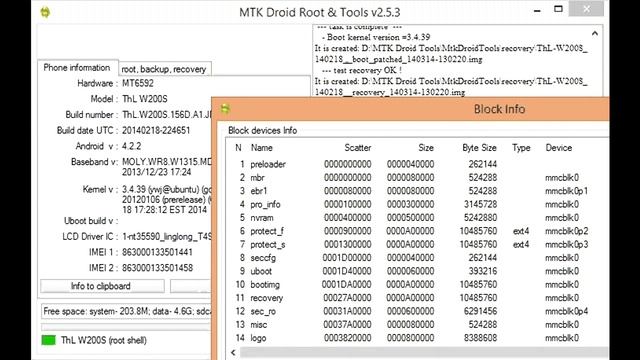Click the up arrow of the log scrollbar
The width and height of the screenshot is (640, 360).
pos(595,34)
